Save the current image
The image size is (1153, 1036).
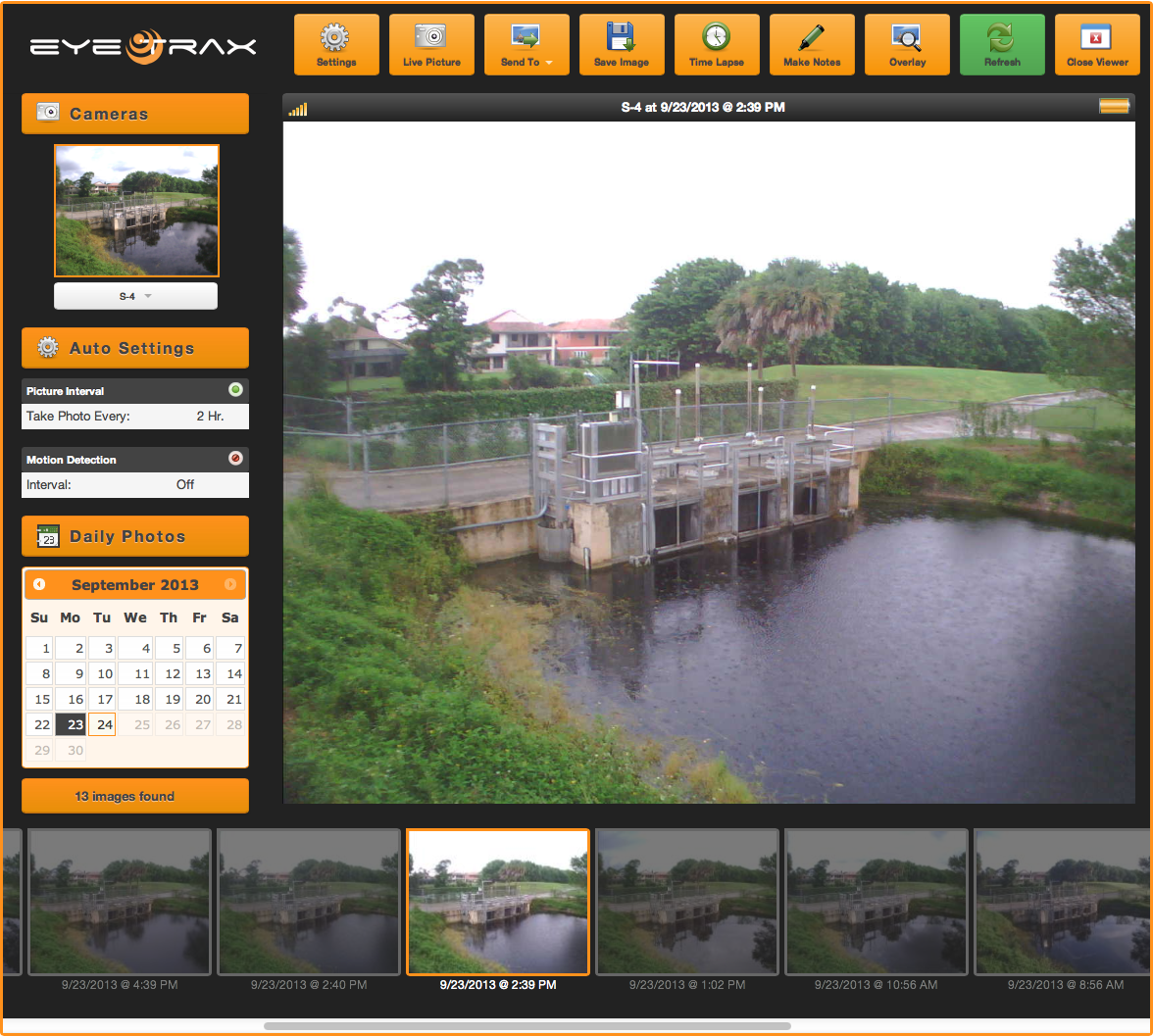tap(622, 44)
